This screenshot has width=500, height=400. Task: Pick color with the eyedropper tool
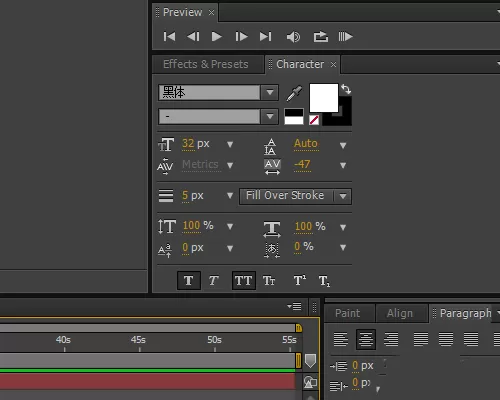[294, 93]
